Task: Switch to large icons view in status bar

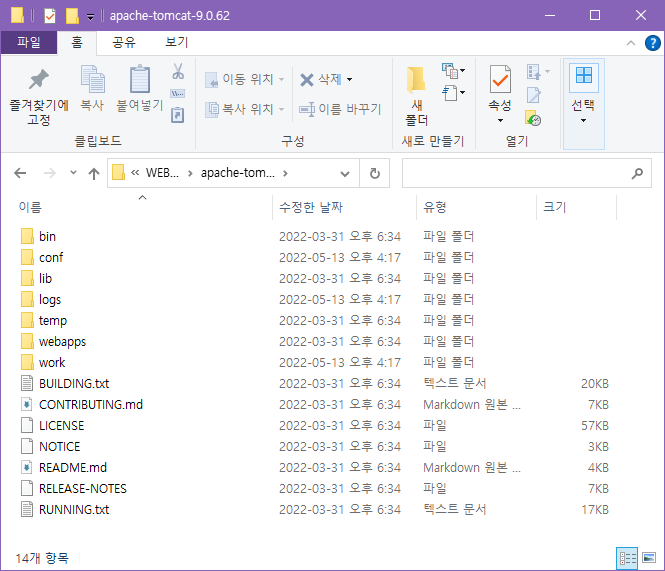Action: coord(649,558)
